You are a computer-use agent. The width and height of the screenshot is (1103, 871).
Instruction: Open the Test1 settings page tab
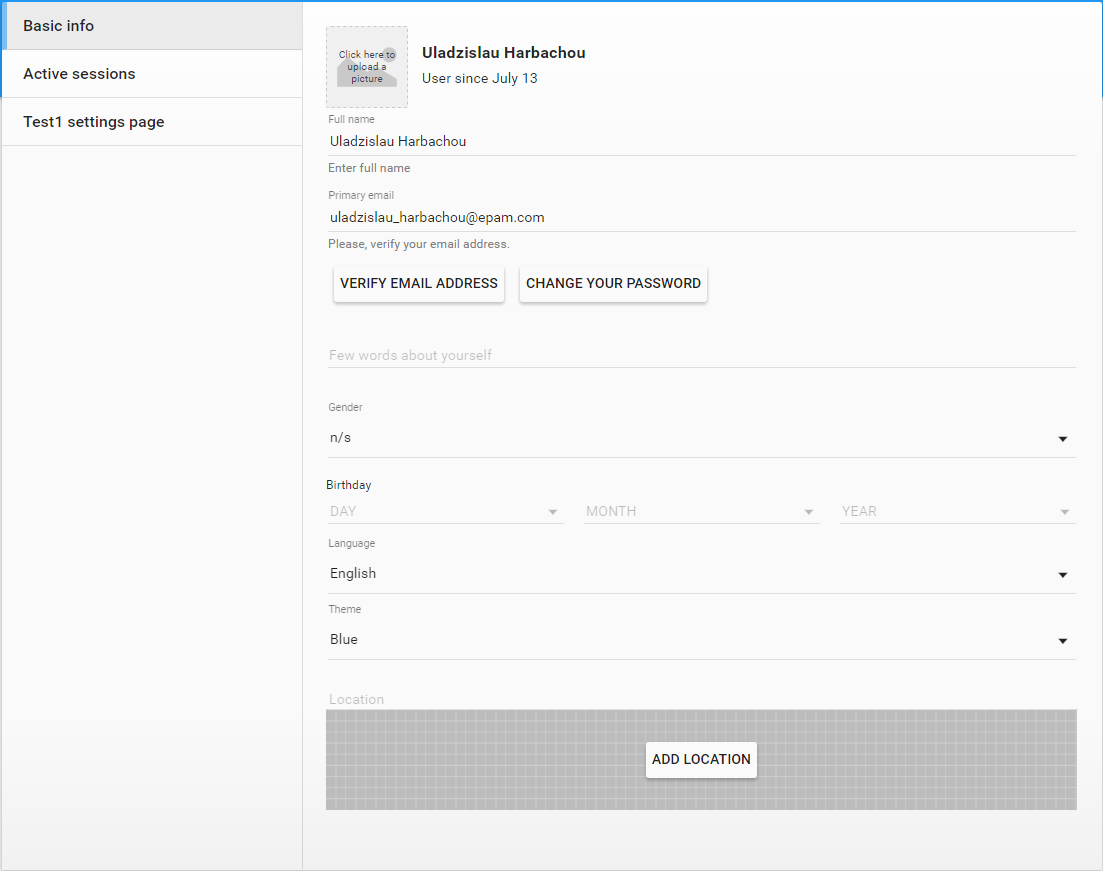(x=152, y=122)
